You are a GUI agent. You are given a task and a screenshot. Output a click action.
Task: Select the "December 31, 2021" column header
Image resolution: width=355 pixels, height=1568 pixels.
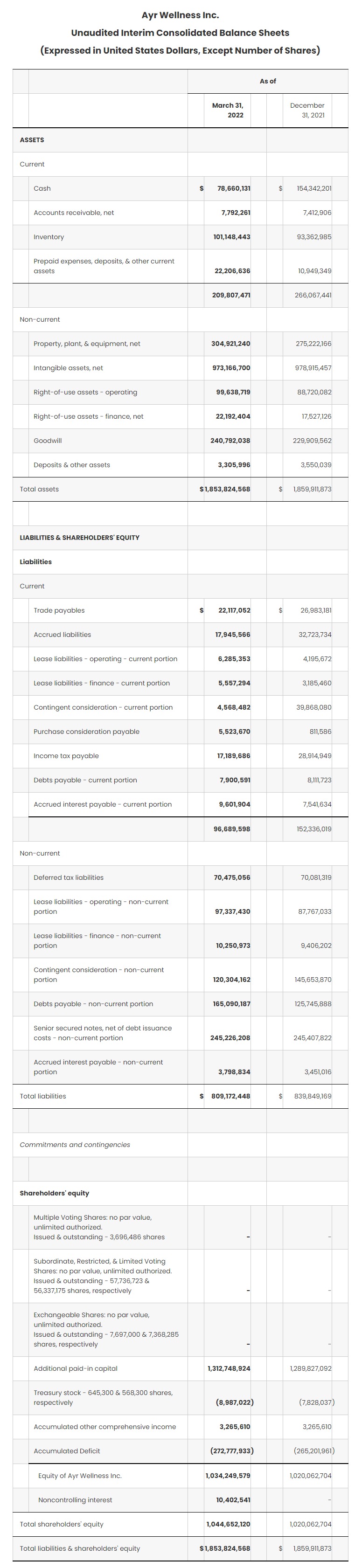tap(307, 110)
